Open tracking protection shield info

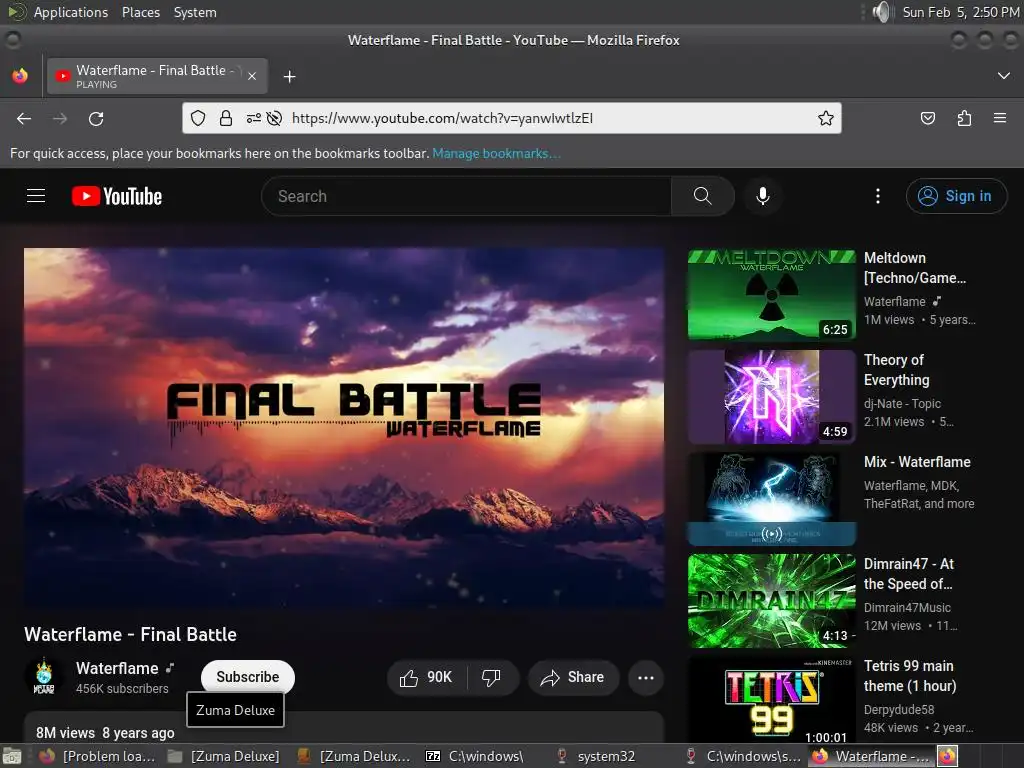(x=198, y=118)
